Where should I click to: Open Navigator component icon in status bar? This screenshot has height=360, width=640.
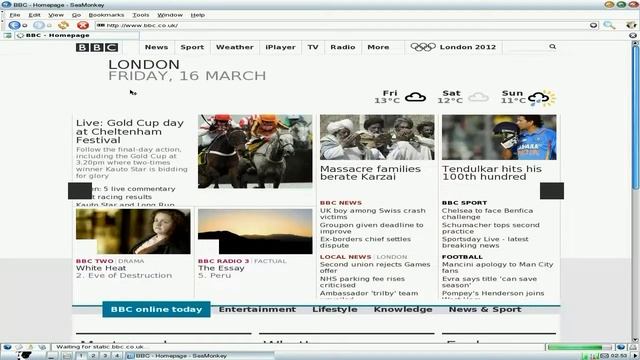(x=7, y=347)
